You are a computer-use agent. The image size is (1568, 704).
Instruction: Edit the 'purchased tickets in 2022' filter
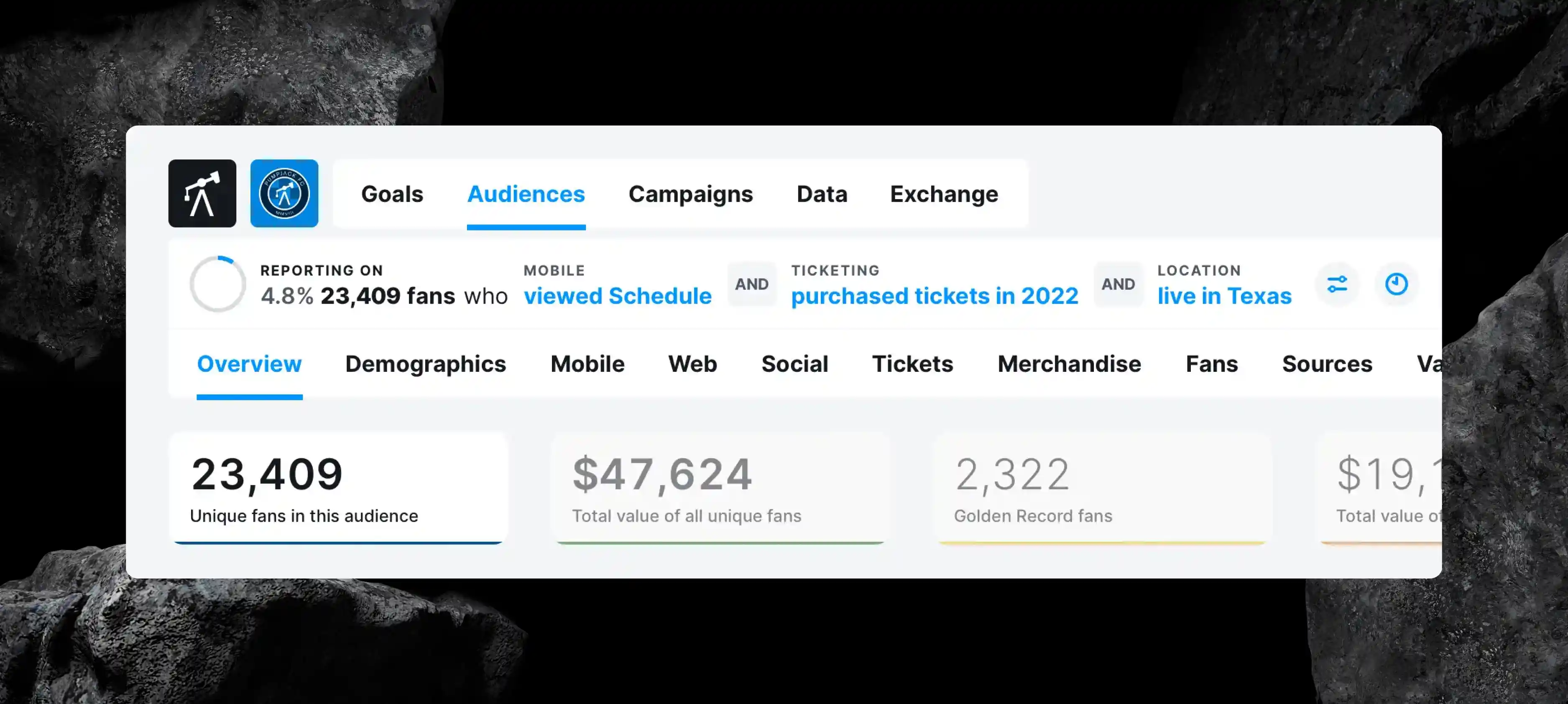935,296
